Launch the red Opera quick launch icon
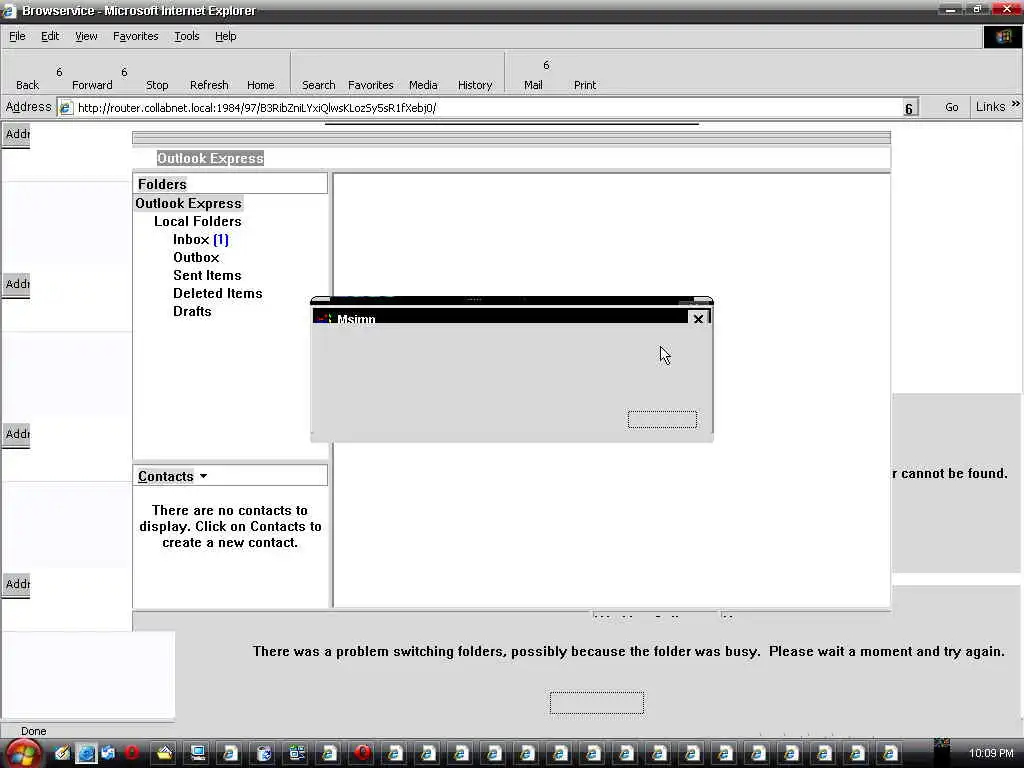Viewport: 1024px width, 768px height. point(132,753)
